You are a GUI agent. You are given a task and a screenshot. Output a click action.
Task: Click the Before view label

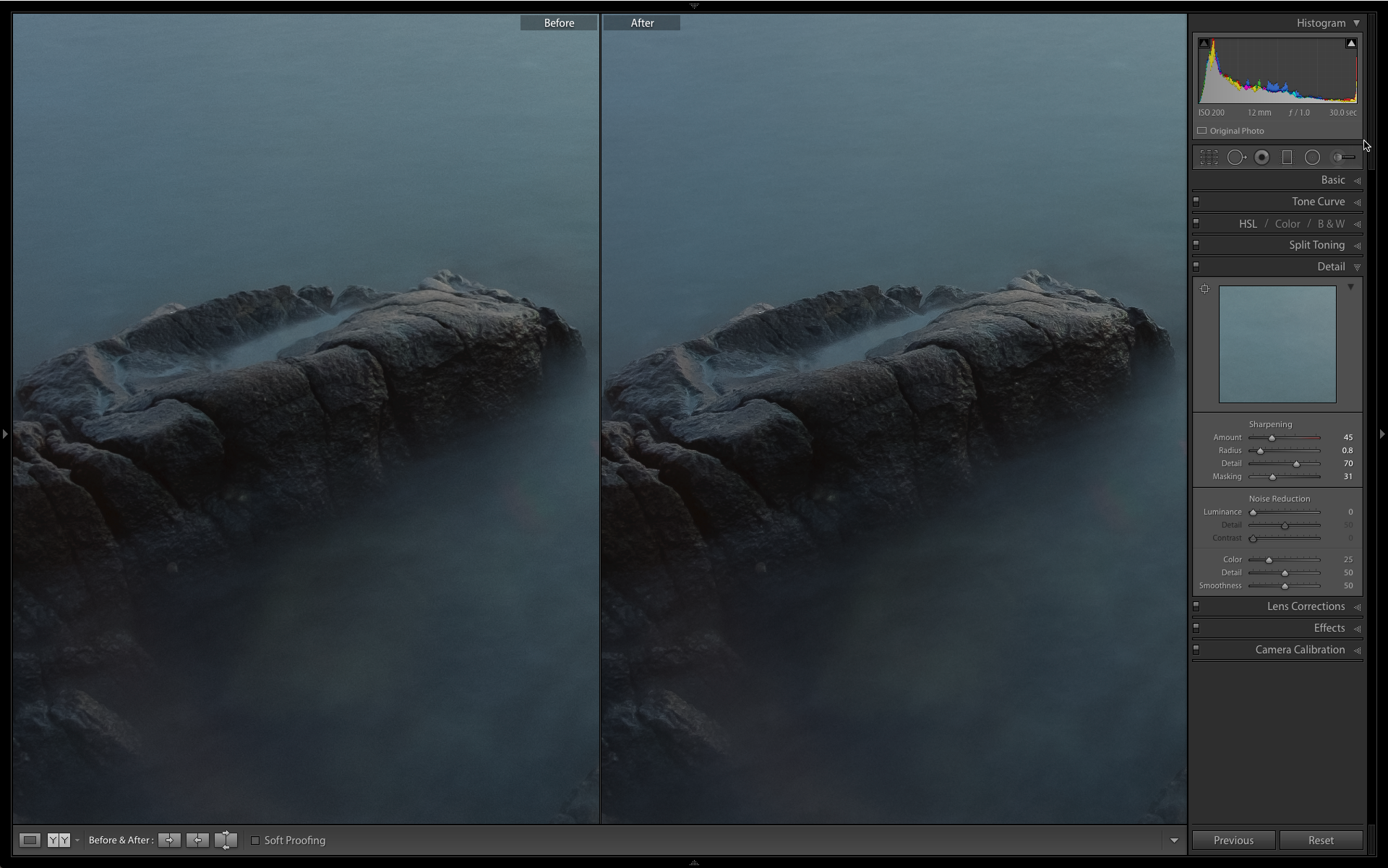(x=557, y=22)
